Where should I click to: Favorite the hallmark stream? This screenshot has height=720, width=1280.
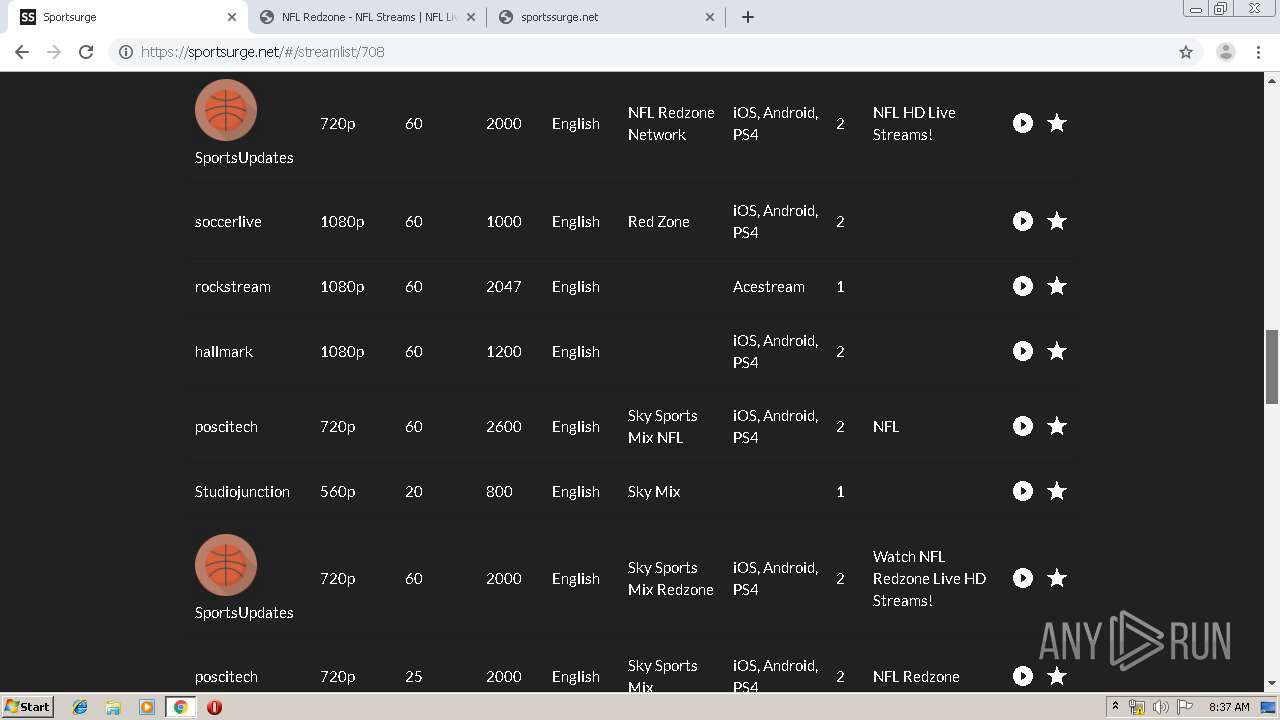click(1057, 351)
